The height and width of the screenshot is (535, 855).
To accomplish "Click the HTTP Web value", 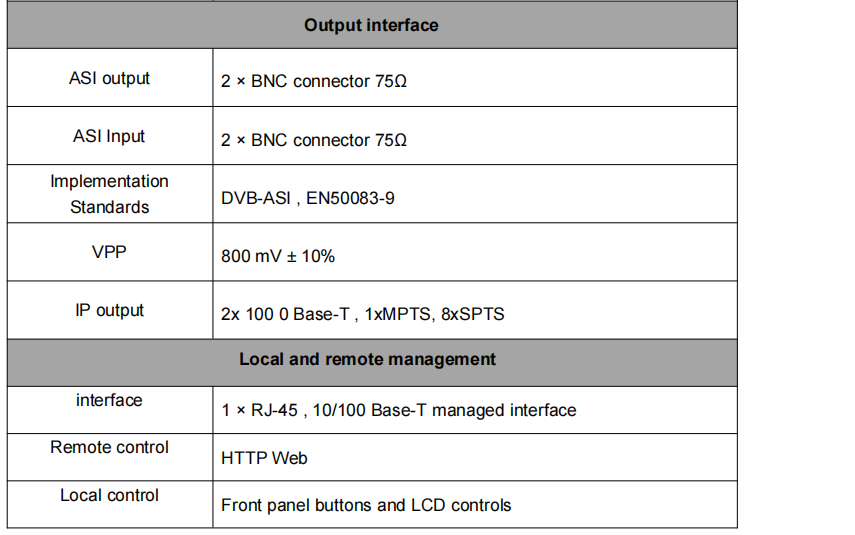I will click(264, 458).
